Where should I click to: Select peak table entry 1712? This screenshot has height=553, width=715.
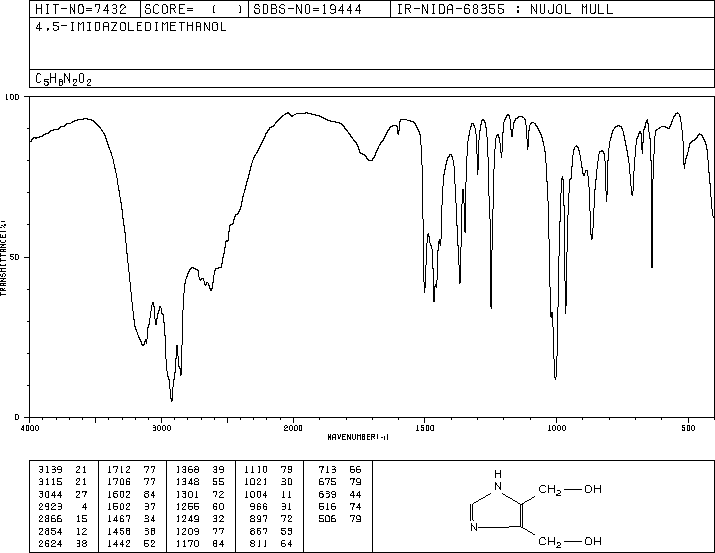(119, 469)
